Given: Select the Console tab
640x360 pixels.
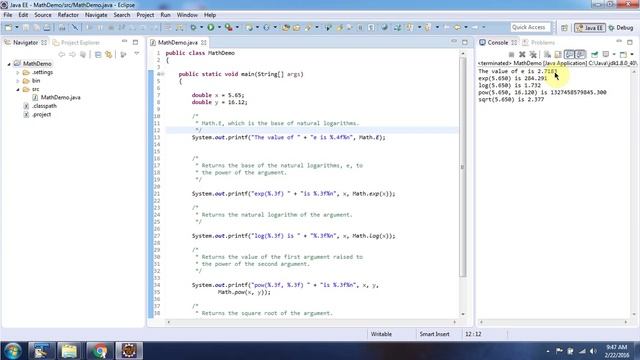Looking at the screenshot, I should (x=497, y=42).
